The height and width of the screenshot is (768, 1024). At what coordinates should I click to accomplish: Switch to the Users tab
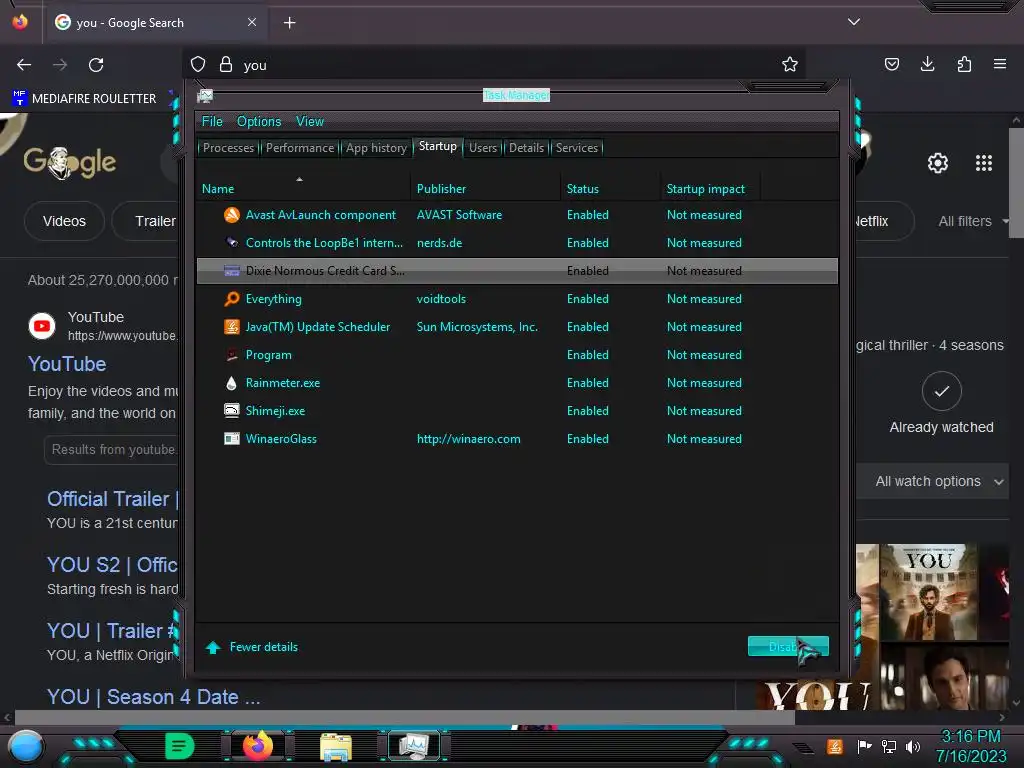483,148
